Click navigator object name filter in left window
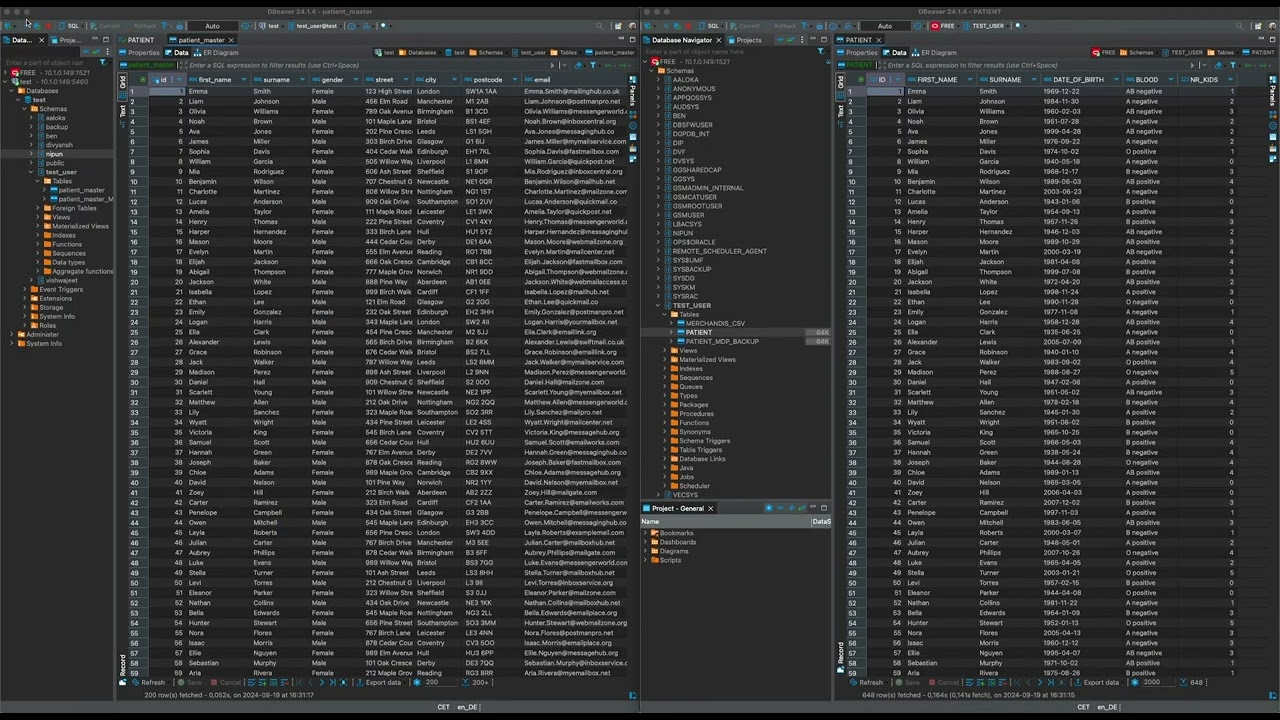1280x720 pixels. (x=50, y=62)
